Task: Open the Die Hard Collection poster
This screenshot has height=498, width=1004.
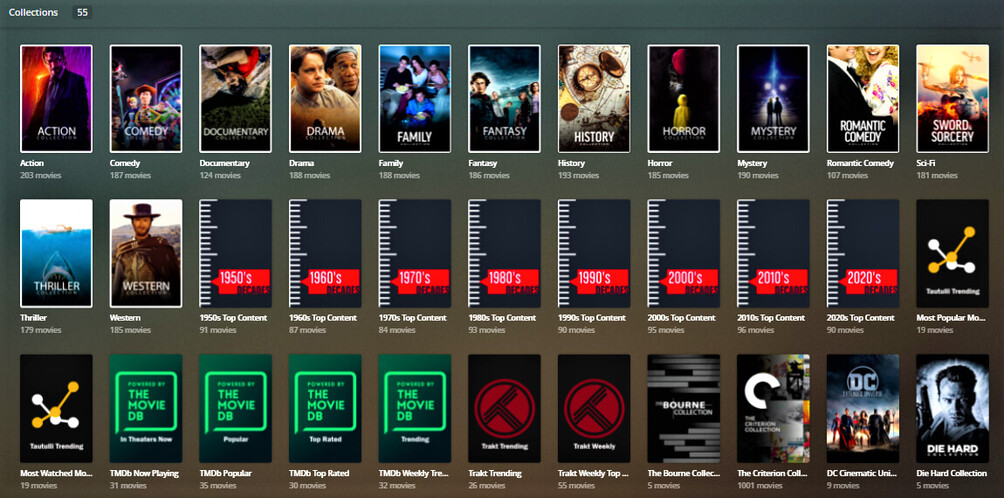Action: tap(953, 408)
